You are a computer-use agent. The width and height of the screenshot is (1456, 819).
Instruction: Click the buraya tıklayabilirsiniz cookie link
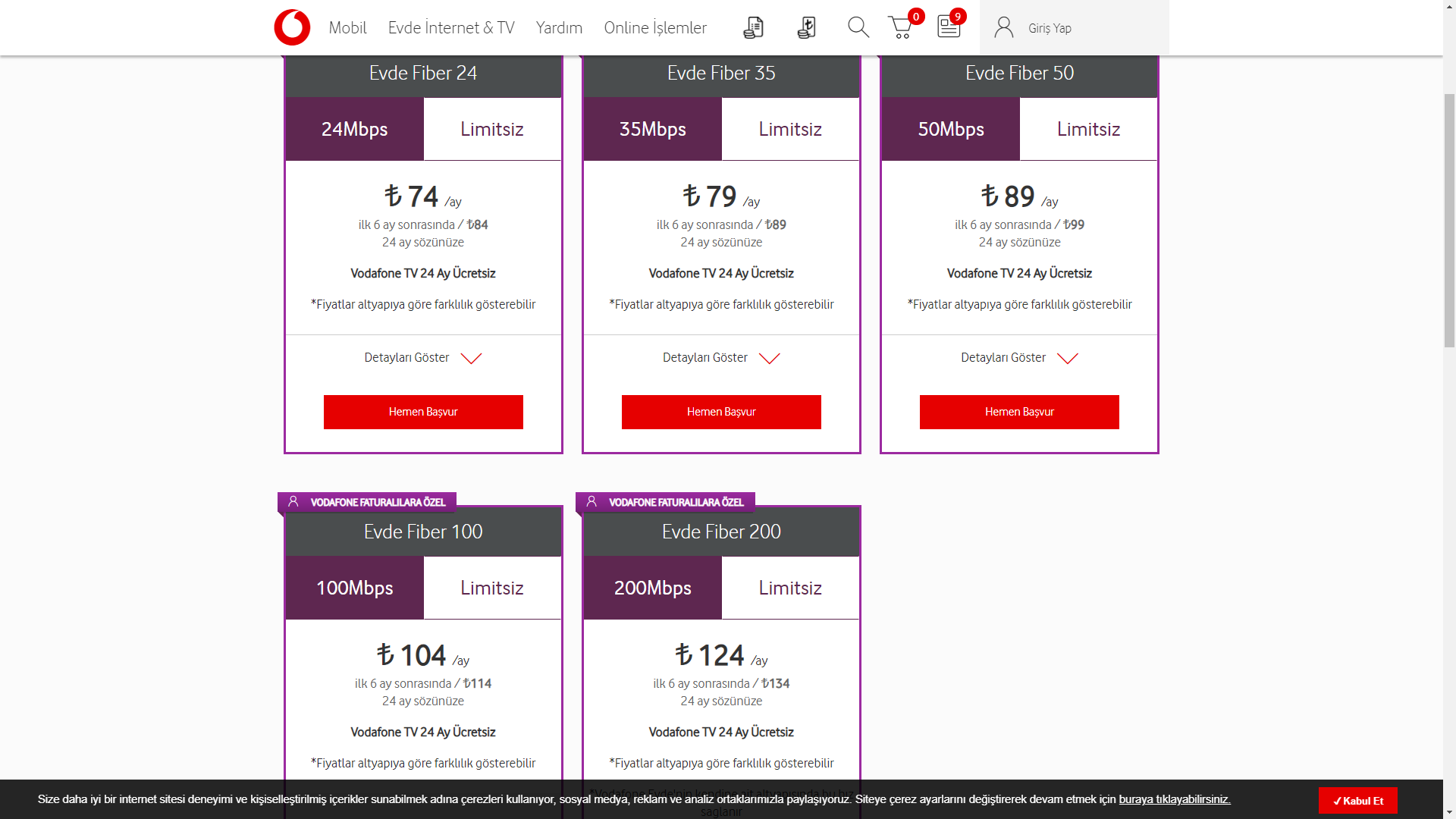tap(1174, 799)
